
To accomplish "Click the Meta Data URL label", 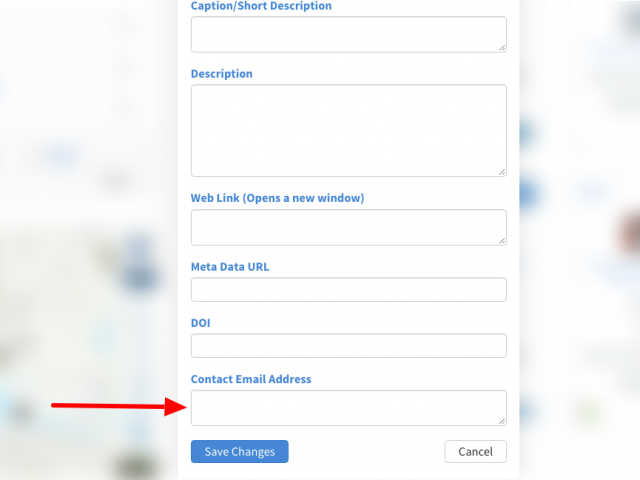I will (230, 267).
